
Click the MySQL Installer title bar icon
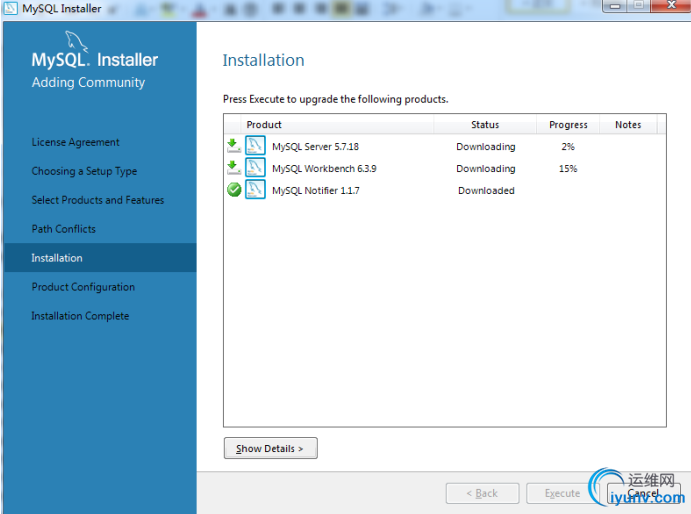[10, 8]
